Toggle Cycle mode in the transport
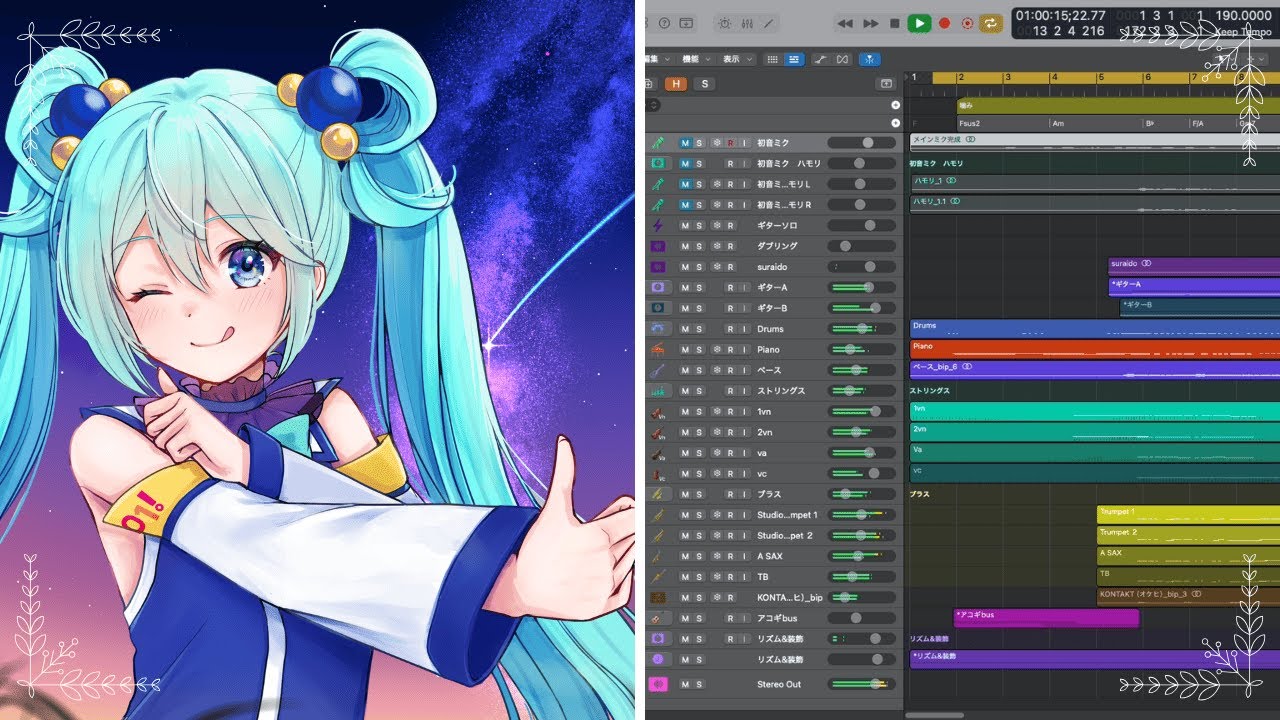The image size is (1280, 720). pyautogui.click(x=991, y=23)
